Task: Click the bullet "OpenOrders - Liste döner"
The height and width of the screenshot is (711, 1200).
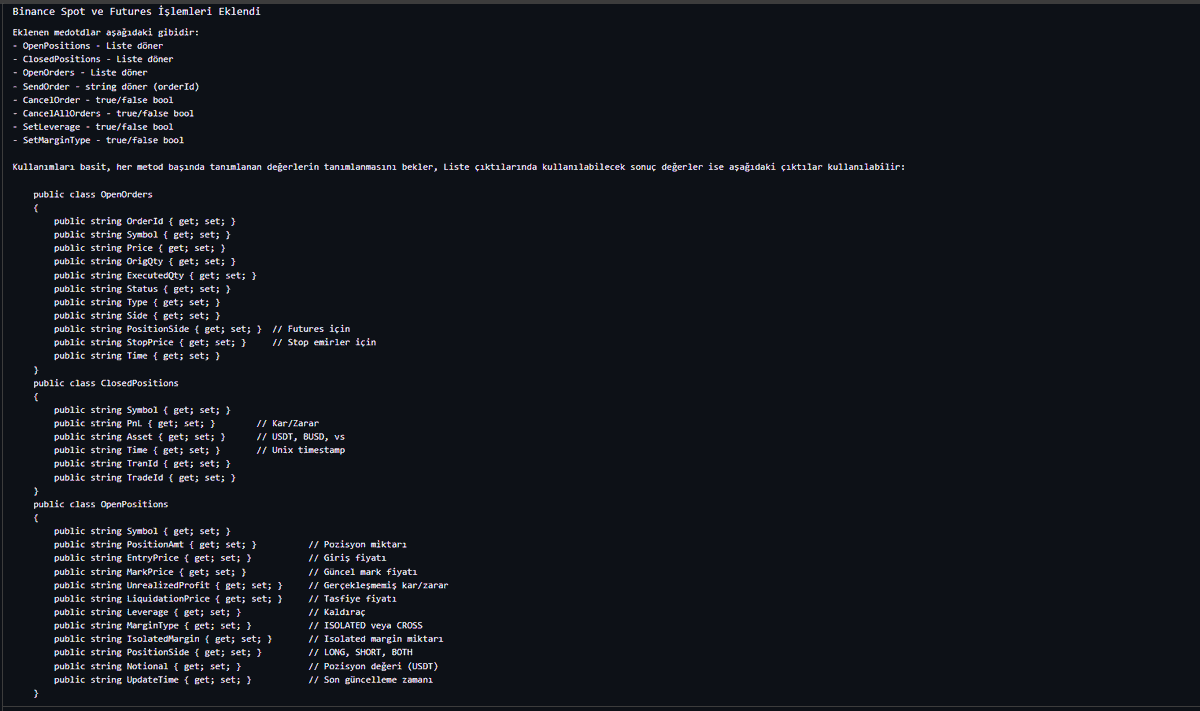Action: tap(80, 73)
